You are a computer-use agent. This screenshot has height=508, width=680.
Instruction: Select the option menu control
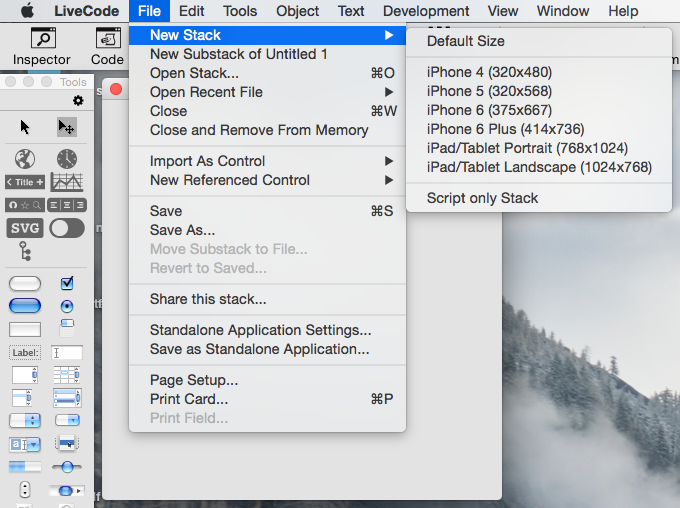25,420
